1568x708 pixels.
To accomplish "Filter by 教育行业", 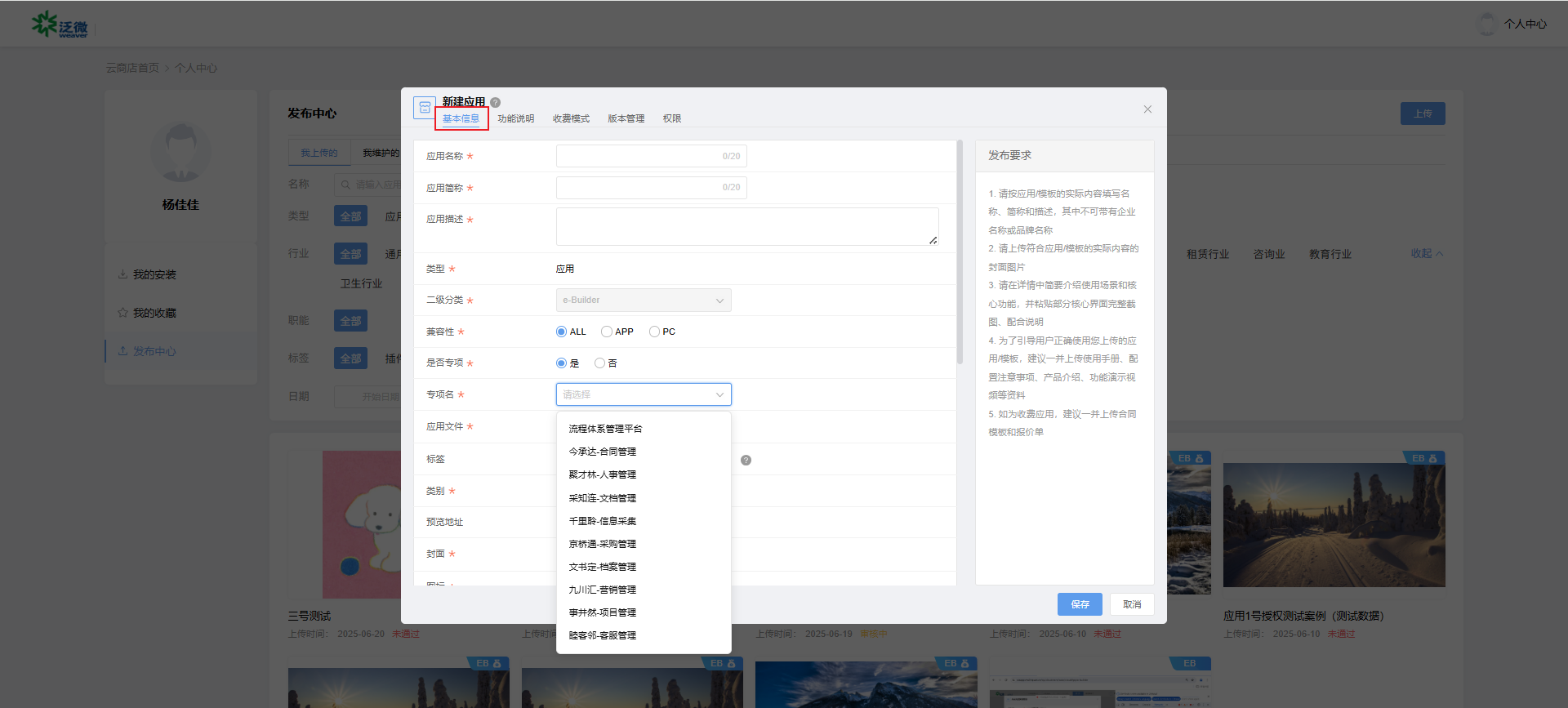I will click(x=1330, y=254).
